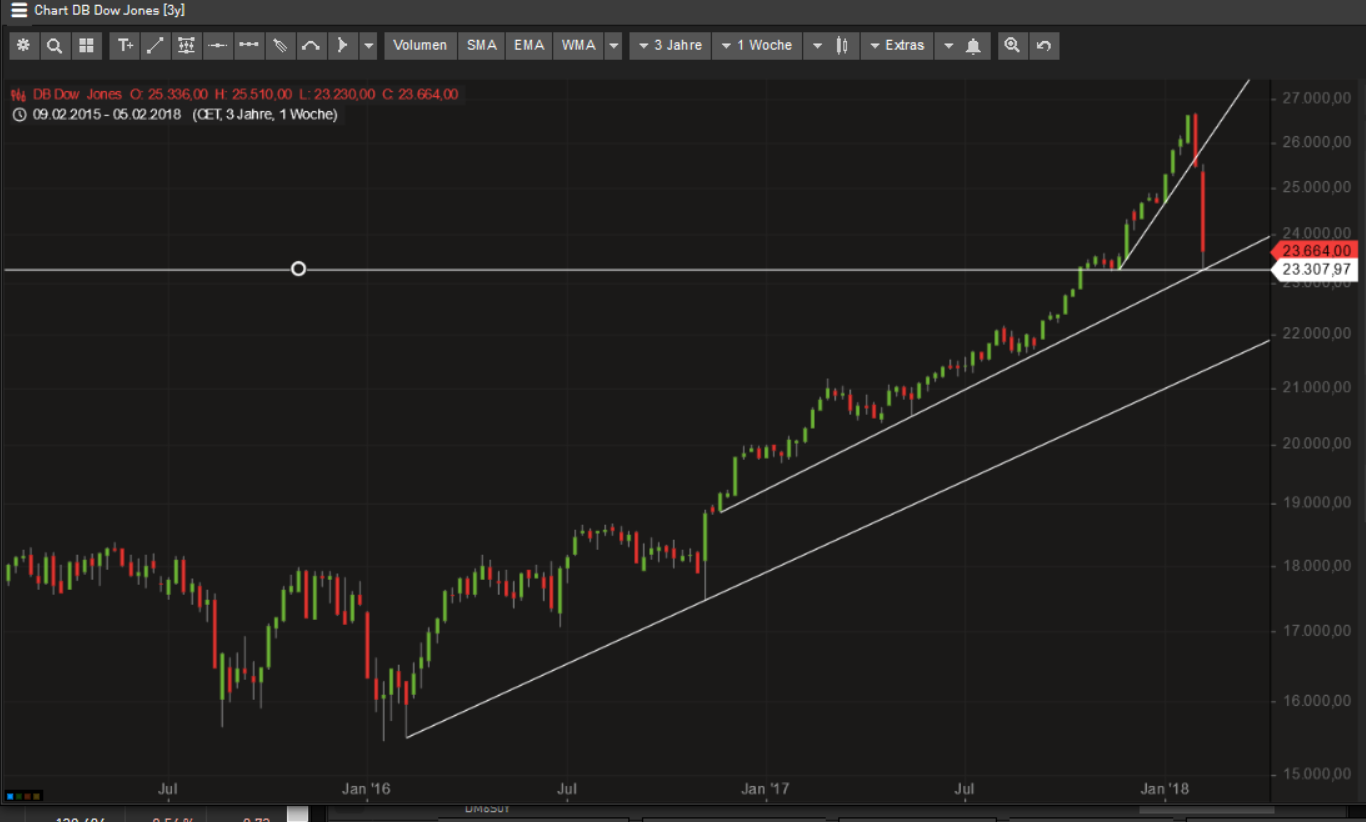This screenshot has height=822, width=1366.
Task: Open the Extras menu
Action: 896,46
